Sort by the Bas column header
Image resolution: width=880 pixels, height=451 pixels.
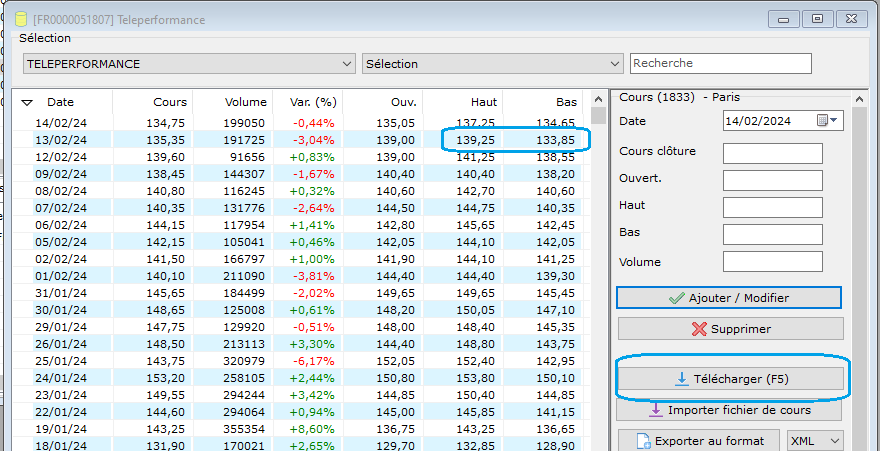tap(567, 102)
